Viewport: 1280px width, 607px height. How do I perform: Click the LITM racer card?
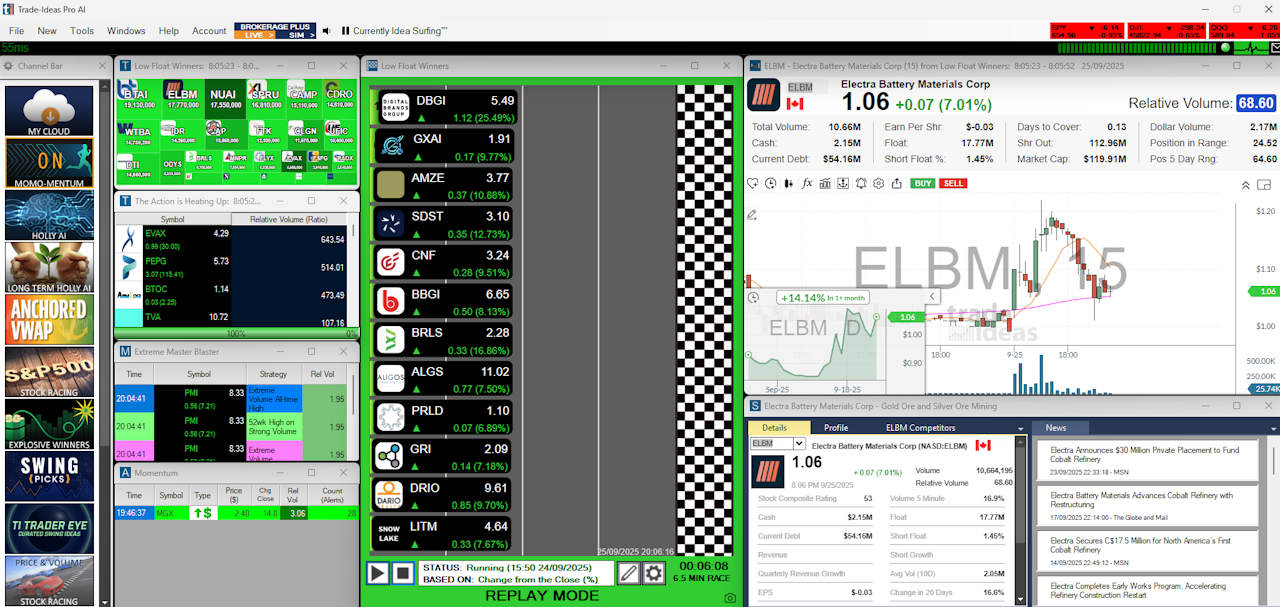point(443,535)
